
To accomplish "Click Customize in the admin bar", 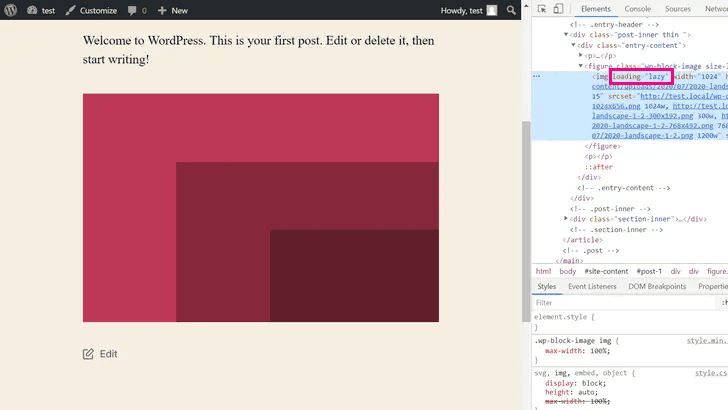I will [91, 10].
